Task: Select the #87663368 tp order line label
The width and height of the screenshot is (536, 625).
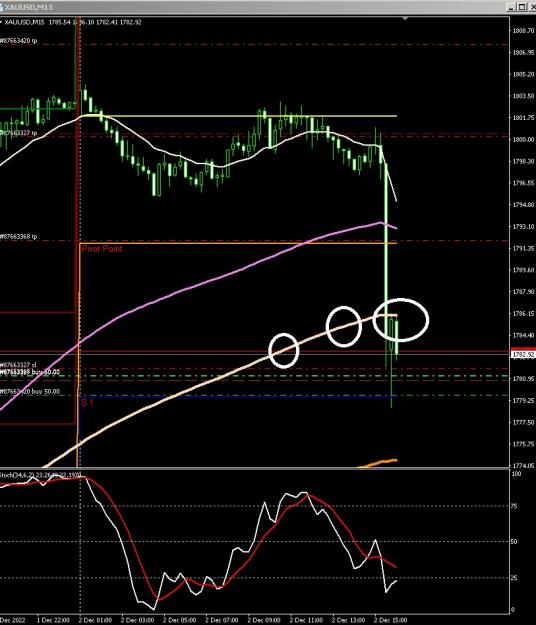Action: pyautogui.click(x=18, y=237)
